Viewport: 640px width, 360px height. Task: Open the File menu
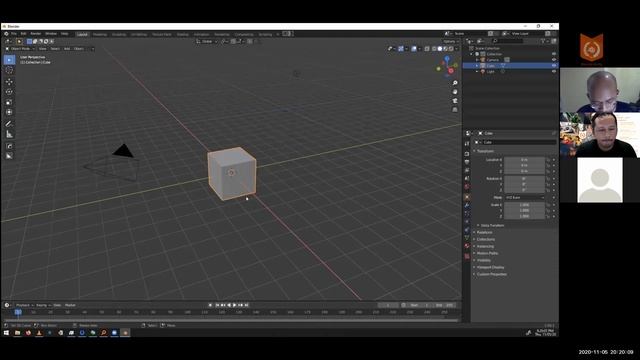(x=14, y=34)
